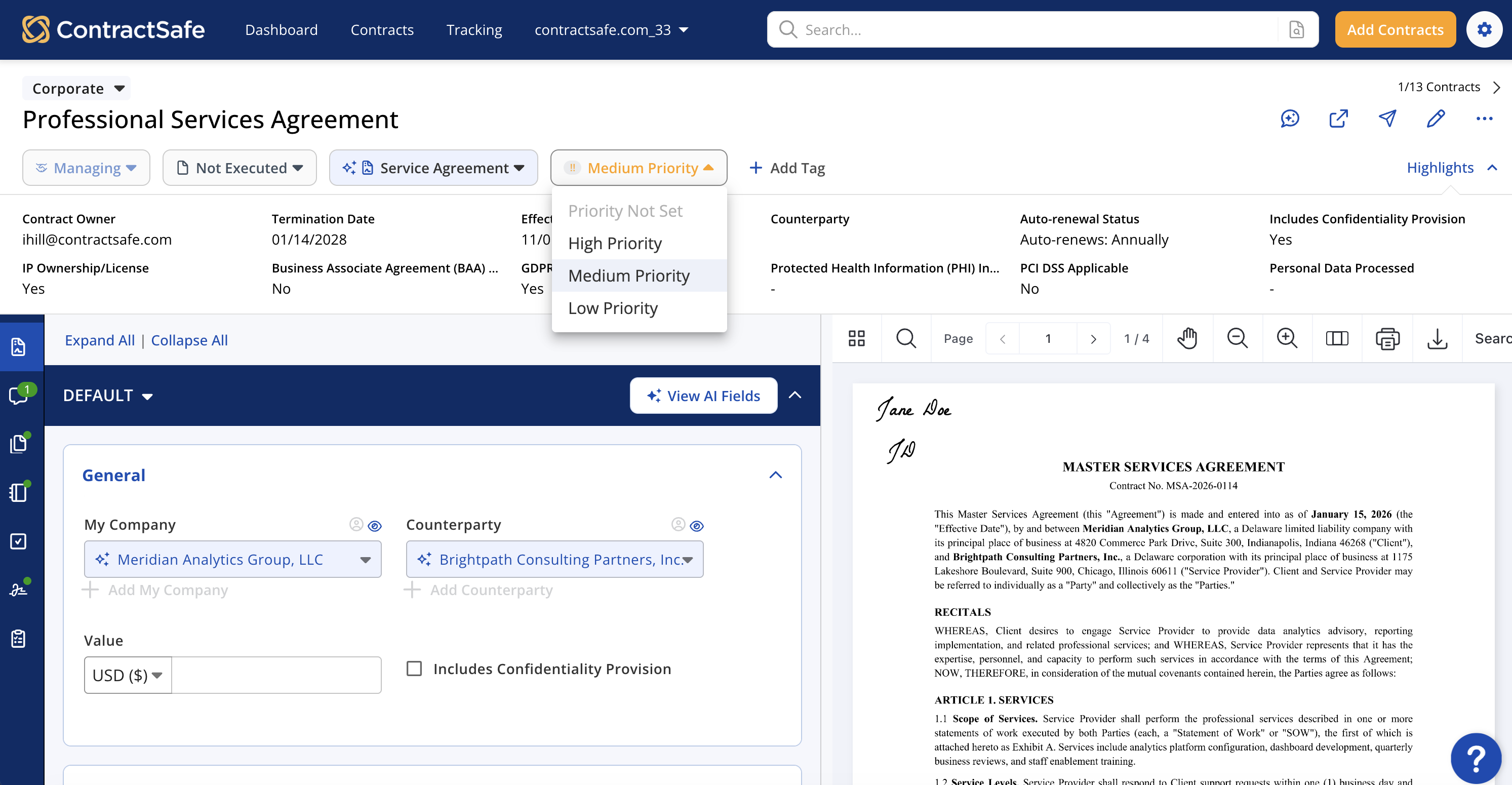Go to next page in viewer
This screenshot has width=1512, height=785.
point(1093,339)
